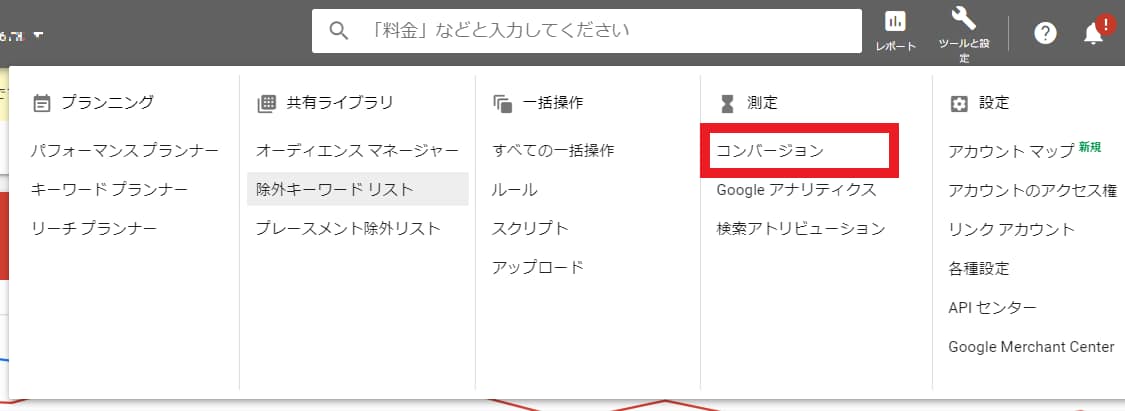Open すべての一括操作
The image size is (1125, 411).
tap(553, 151)
